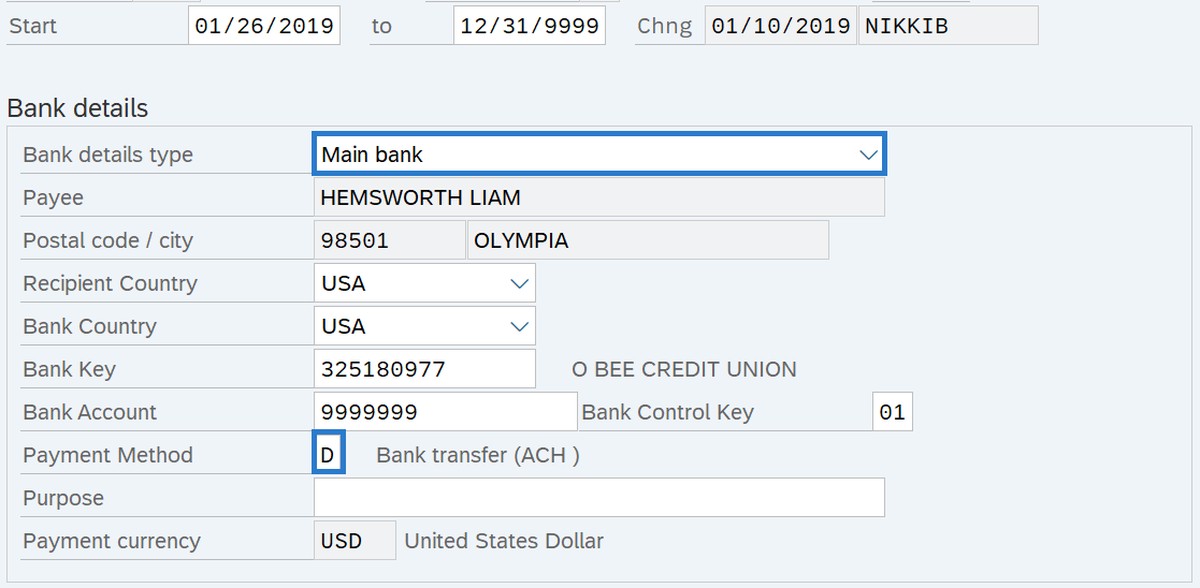Select the Payment currency USD field
The width and height of the screenshot is (1200, 588).
354,541
